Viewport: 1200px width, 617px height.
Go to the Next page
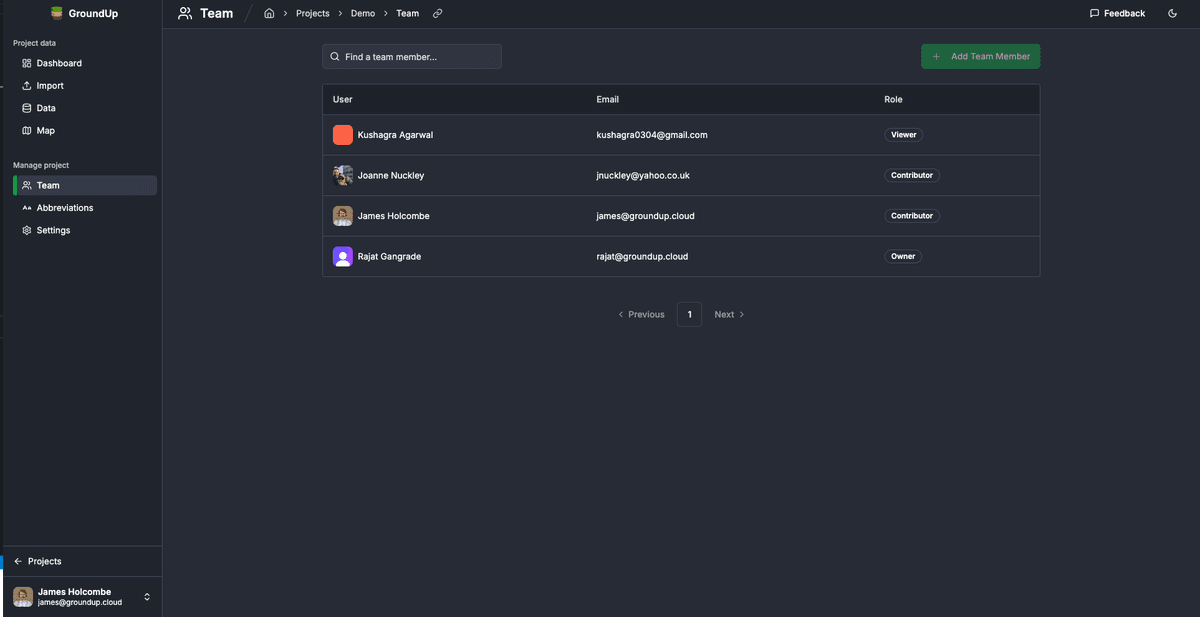tap(729, 314)
